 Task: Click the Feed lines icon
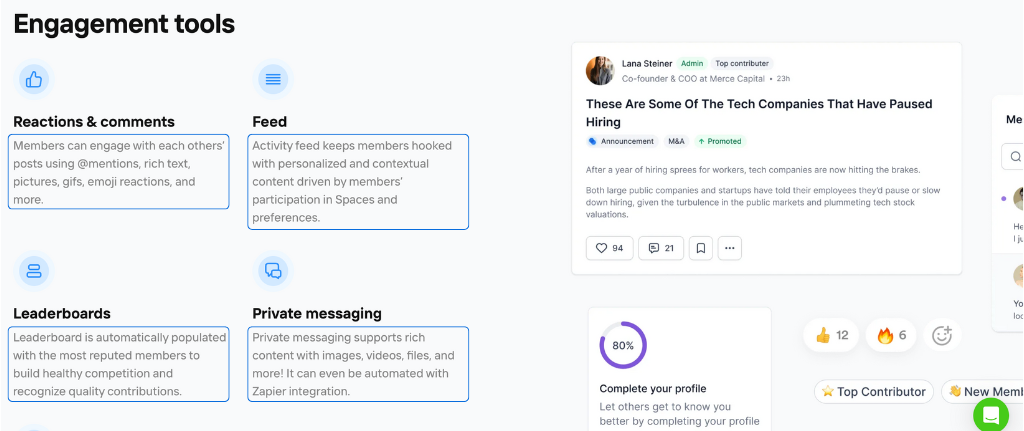pos(273,80)
